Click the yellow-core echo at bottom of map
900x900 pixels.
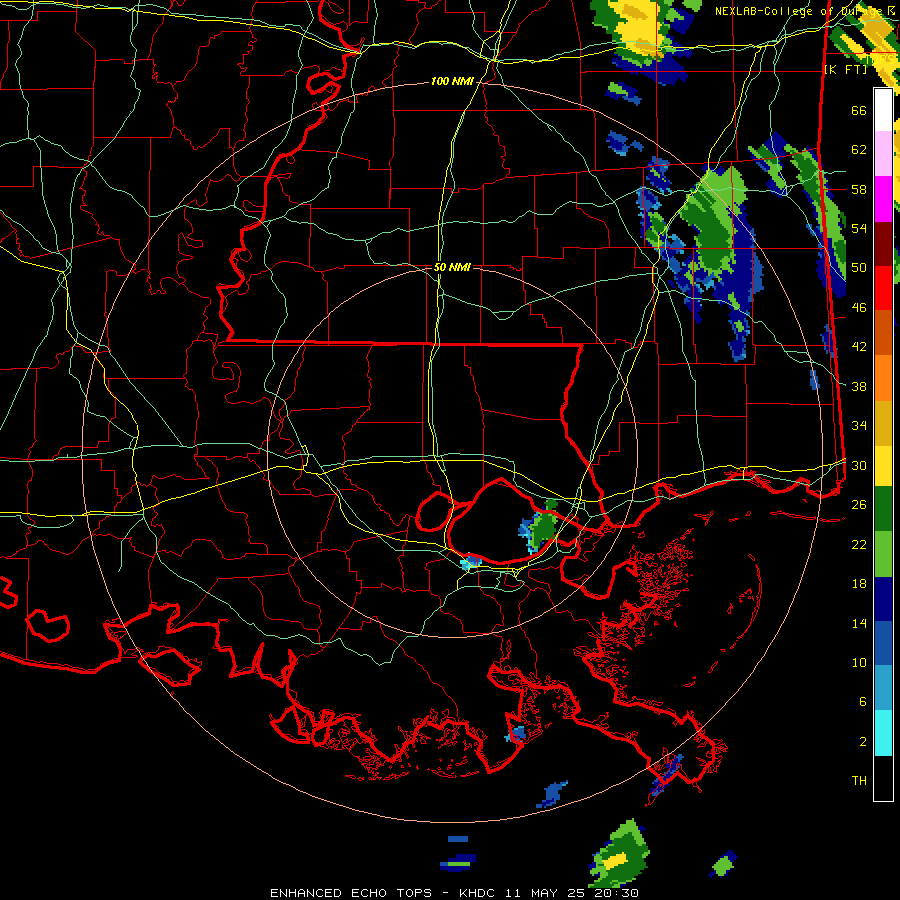(x=619, y=854)
